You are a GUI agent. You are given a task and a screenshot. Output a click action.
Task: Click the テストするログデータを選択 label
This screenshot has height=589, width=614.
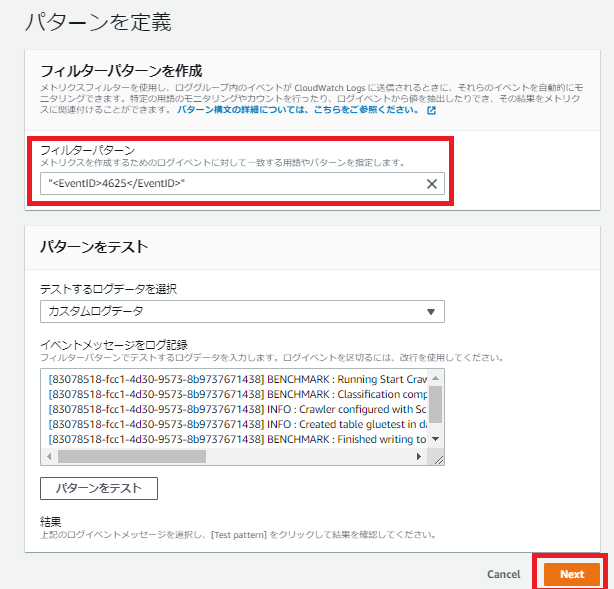(x=108, y=289)
